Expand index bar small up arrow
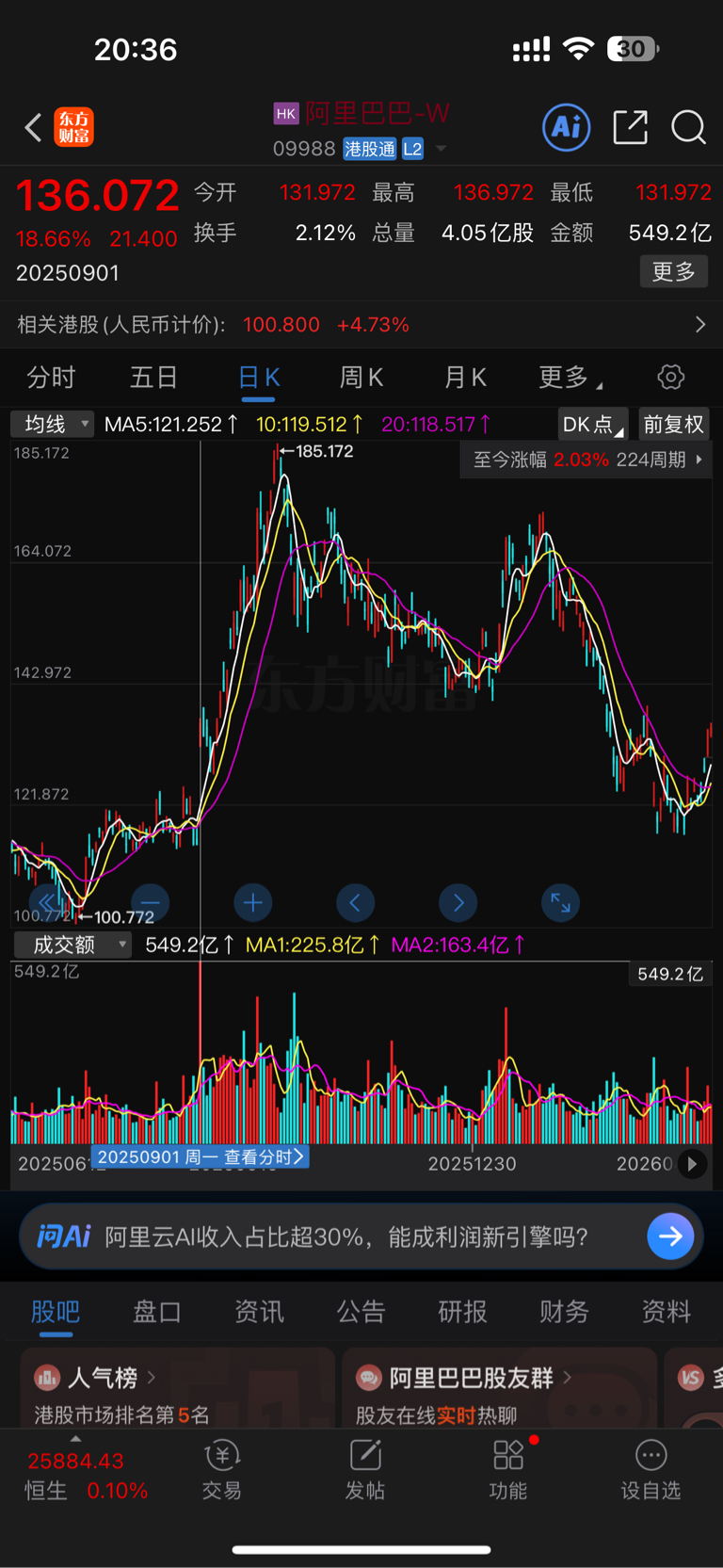Screen dimensions: 723x1568 pos(75,1439)
